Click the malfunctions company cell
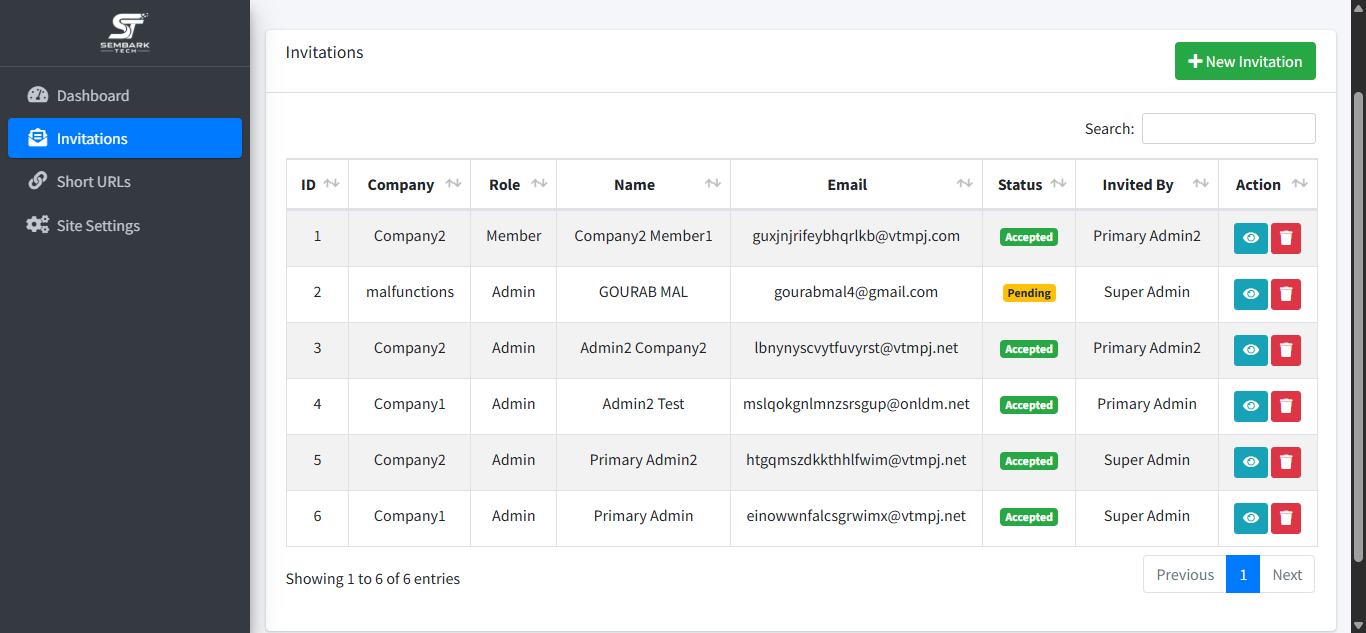 click(x=409, y=292)
